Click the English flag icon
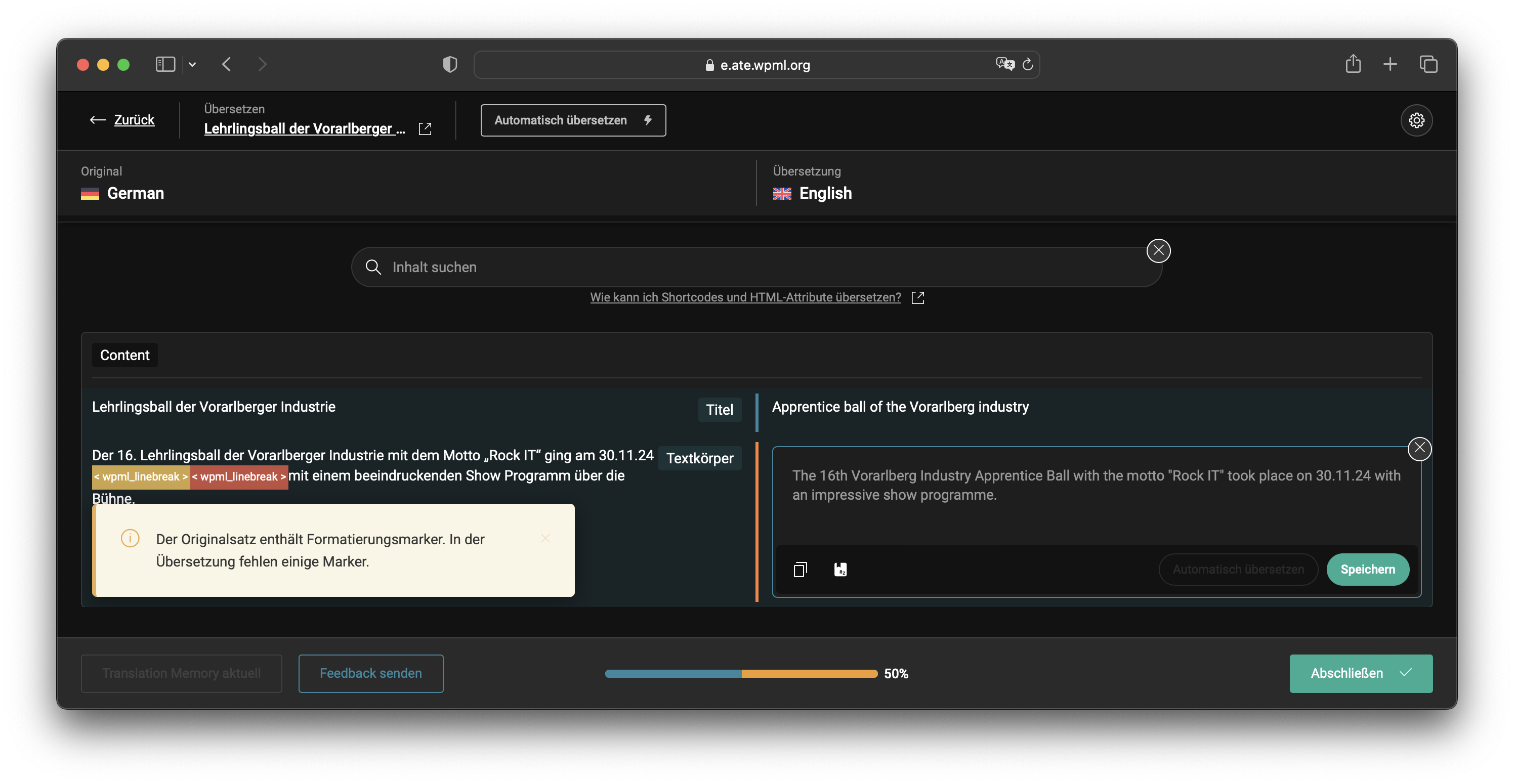The width and height of the screenshot is (1514, 784). pos(782,194)
